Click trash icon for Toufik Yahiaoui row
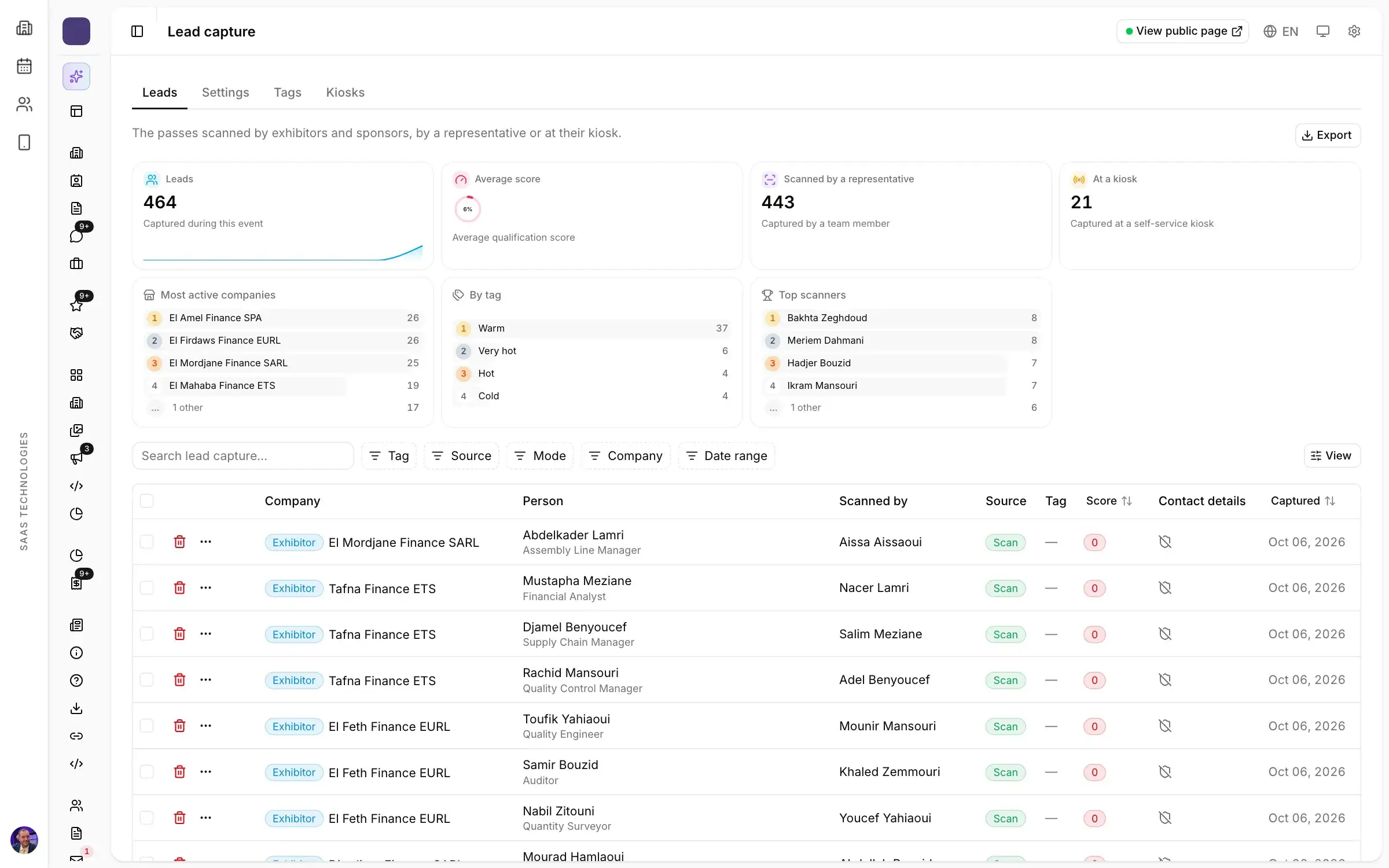This screenshot has width=1389, height=868. pos(180,726)
